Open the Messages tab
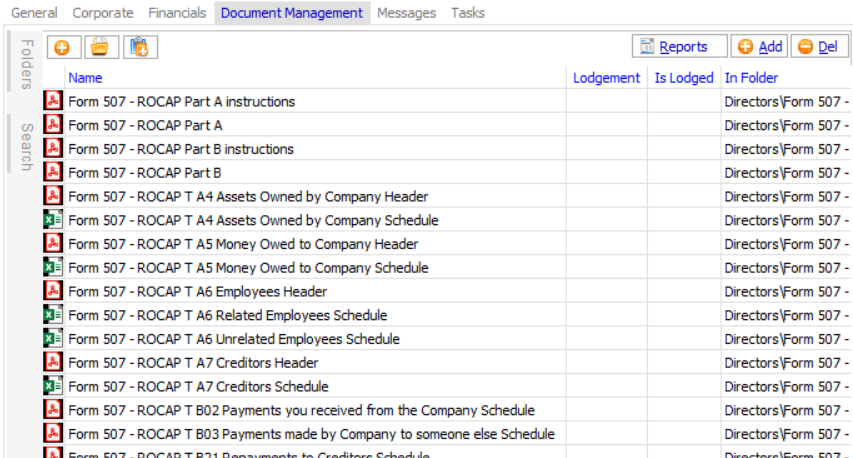 point(406,13)
